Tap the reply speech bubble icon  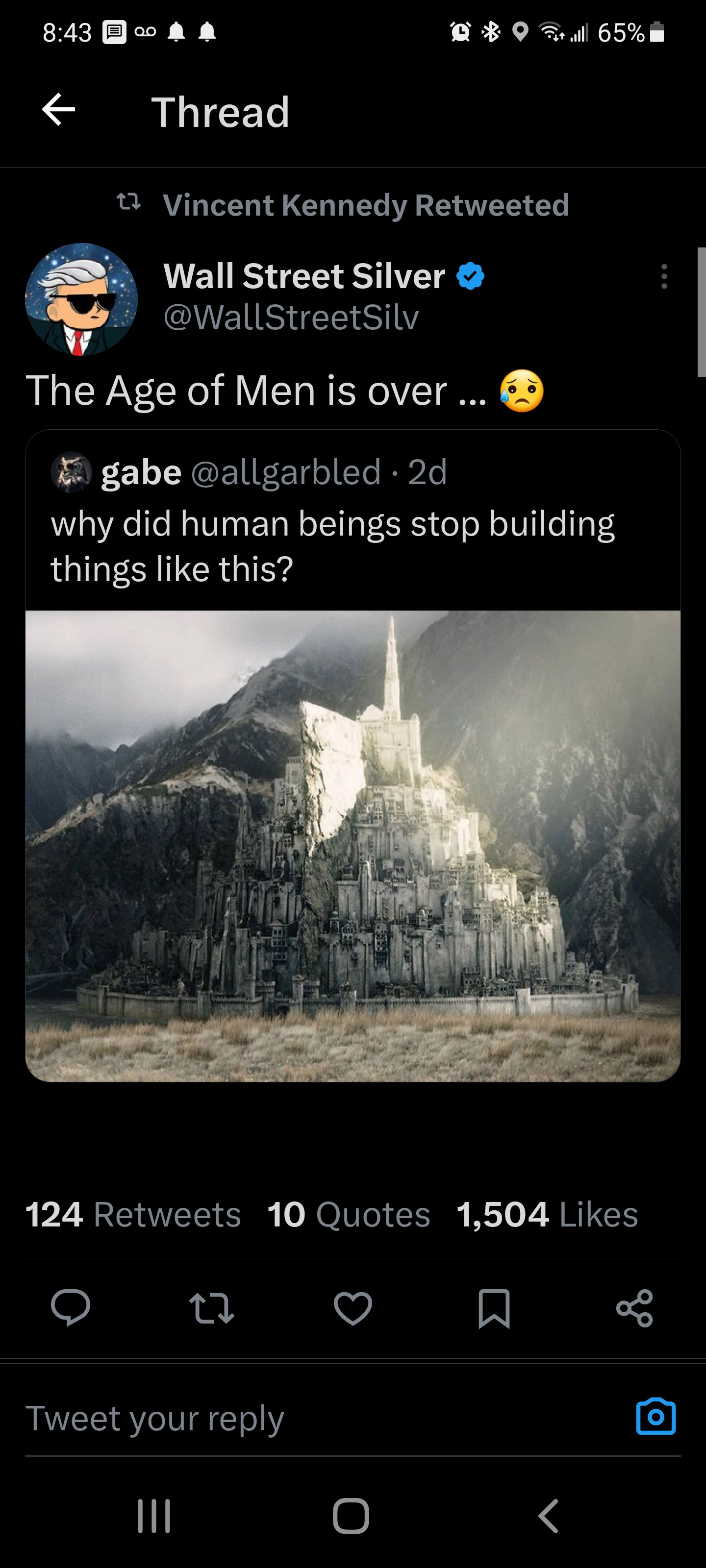click(x=71, y=1307)
